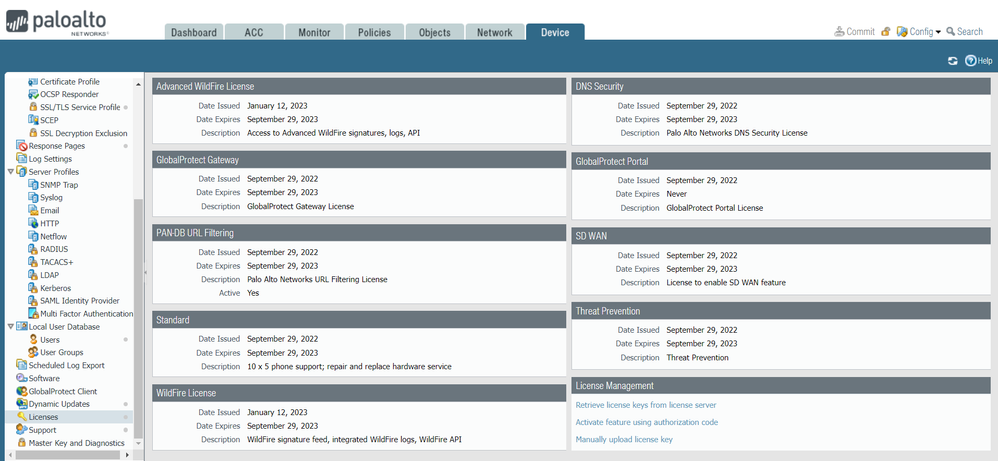Screen dimensions: 998x461
Task: Click the sidebar horizontal scrollbar right arrow
Action: pyautogui.click(x=127, y=455)
